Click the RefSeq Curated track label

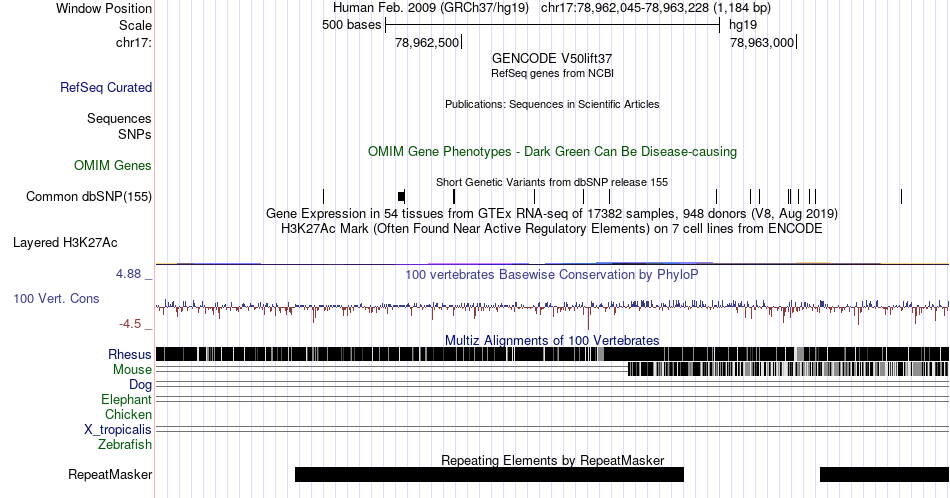click(105, 87)
